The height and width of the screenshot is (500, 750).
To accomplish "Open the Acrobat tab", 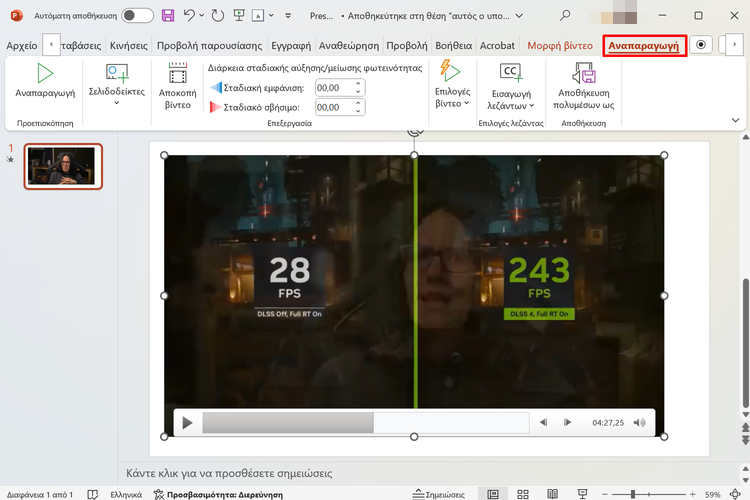I will (497, 45).
